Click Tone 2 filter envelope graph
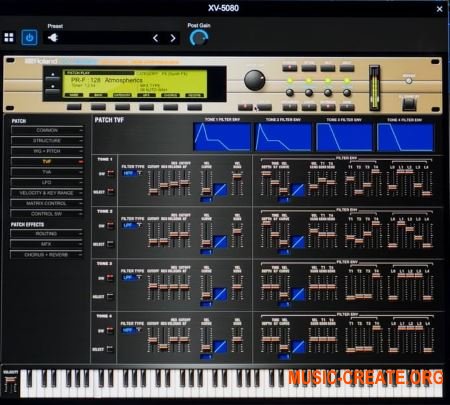This screenshot has width=450, height=405. point(283,137)
